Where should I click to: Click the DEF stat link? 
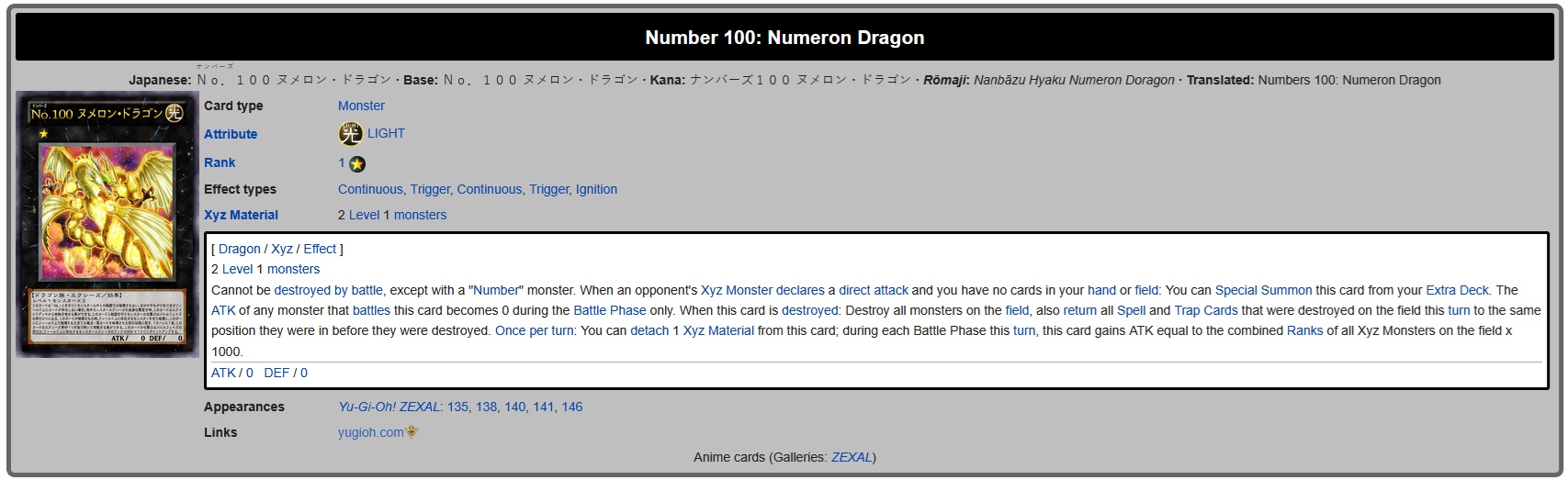[276, 373]
